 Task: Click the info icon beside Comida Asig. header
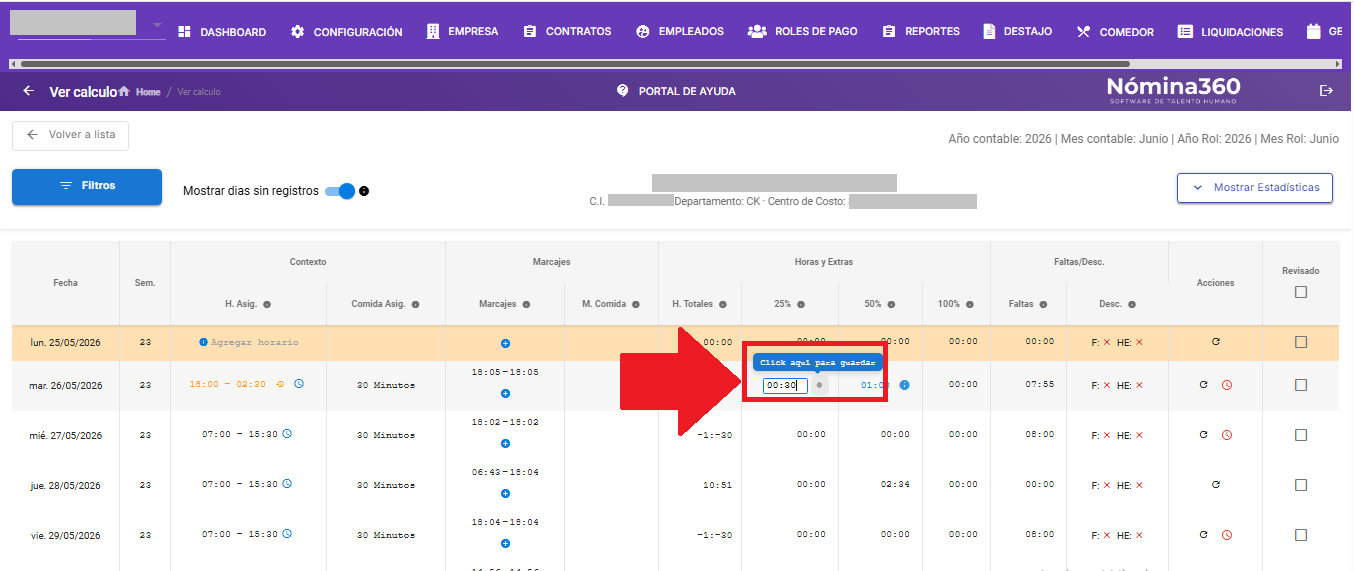(415, 304)
